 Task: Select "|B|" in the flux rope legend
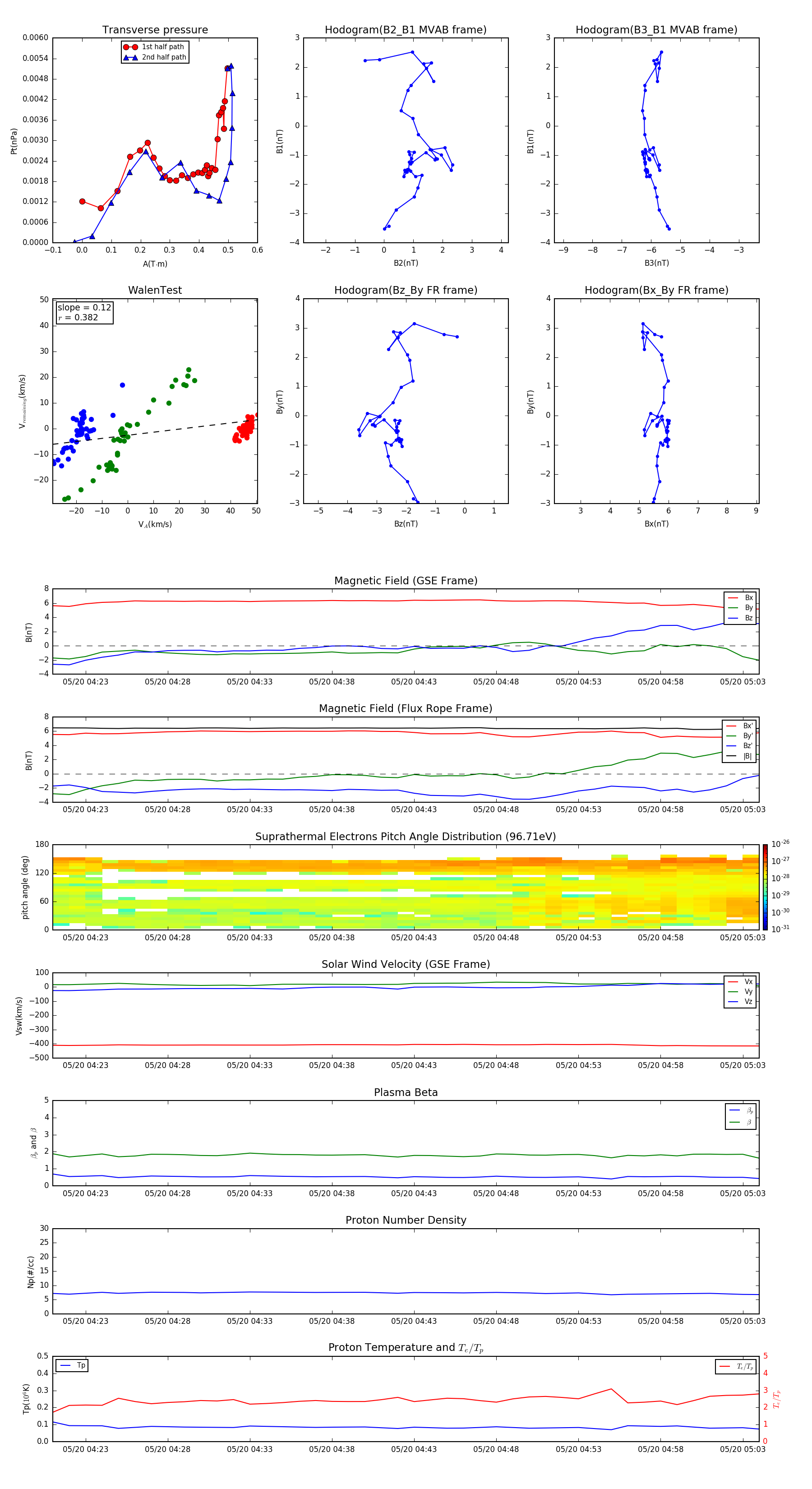[x=739, y=756]
